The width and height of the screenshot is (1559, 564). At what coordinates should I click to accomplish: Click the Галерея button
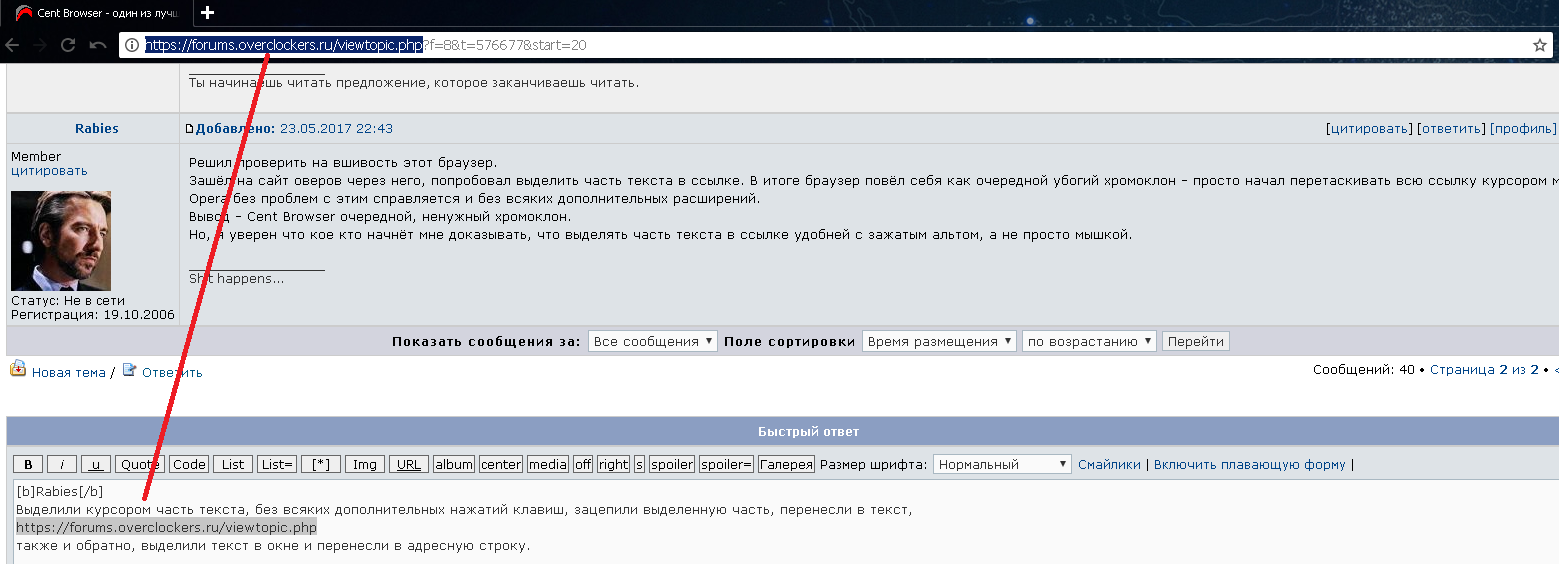click(787, 464)
